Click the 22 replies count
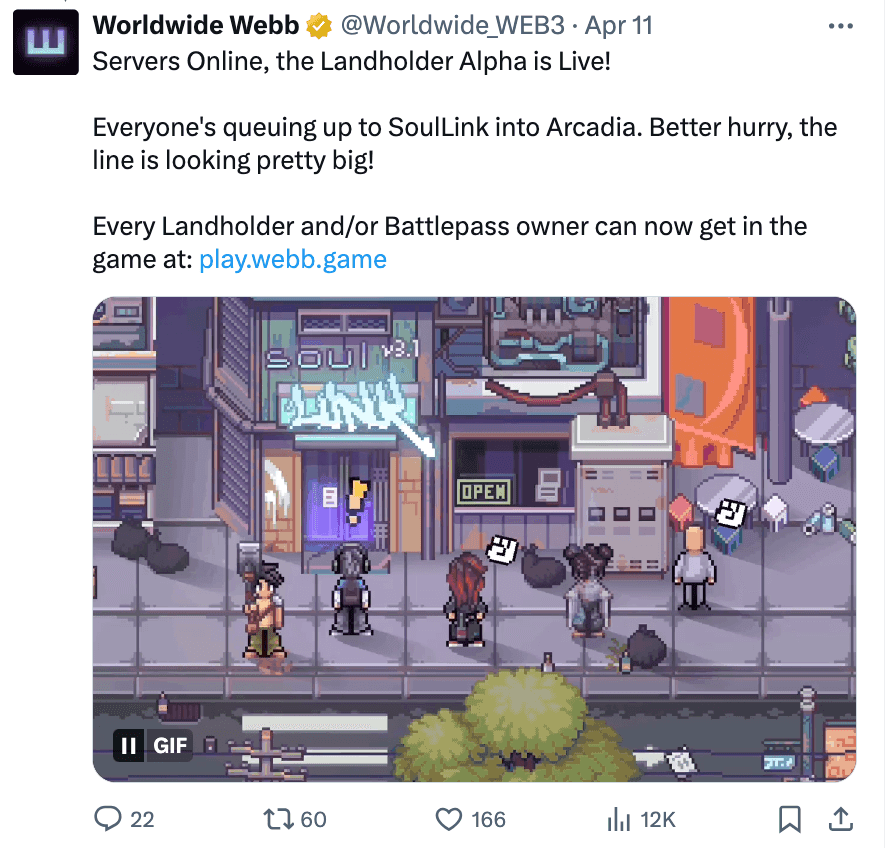This screenshot has height=848, width=896. tap(142, 819)
